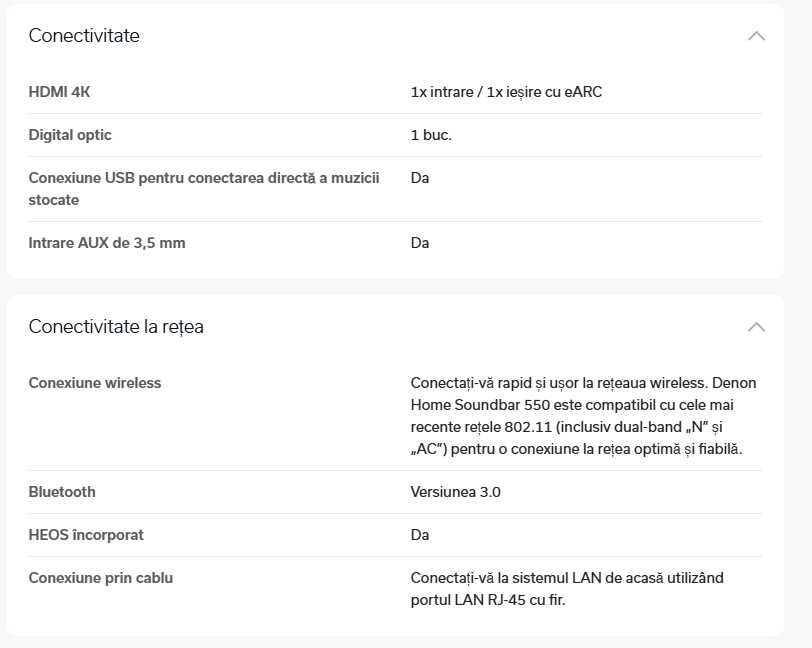Select the Intrare AUX de 3,5 mm label
The width and height of the screenshot is (812, 648).
107,243
